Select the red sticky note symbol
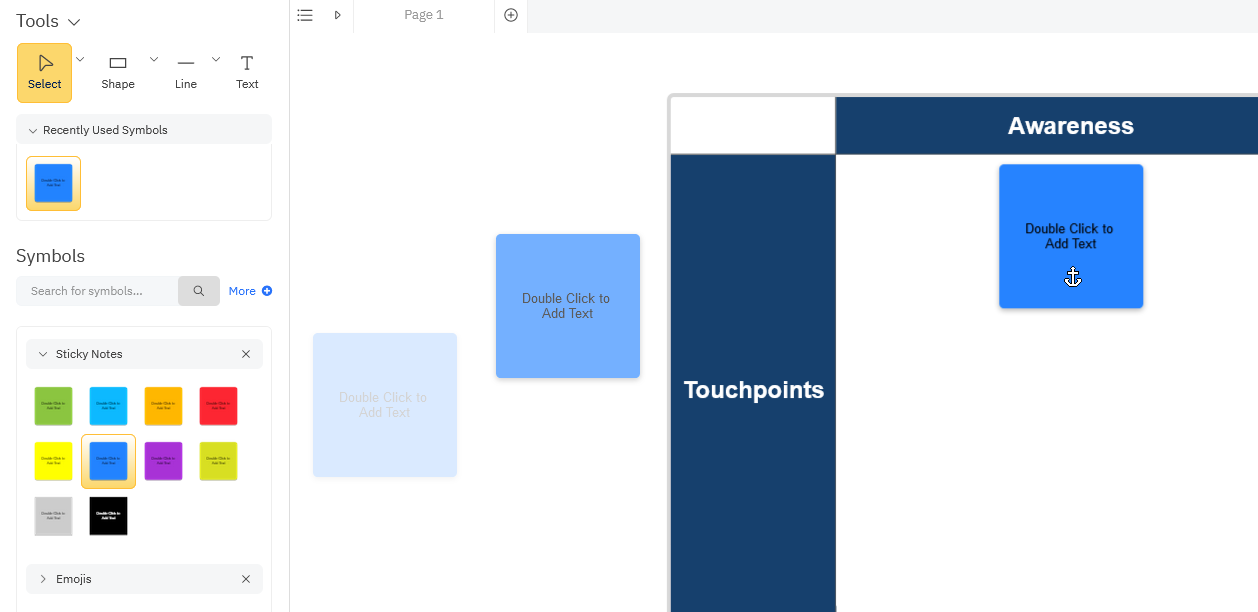The height and width of the screenshot is (612, 1258). point(218,406)
